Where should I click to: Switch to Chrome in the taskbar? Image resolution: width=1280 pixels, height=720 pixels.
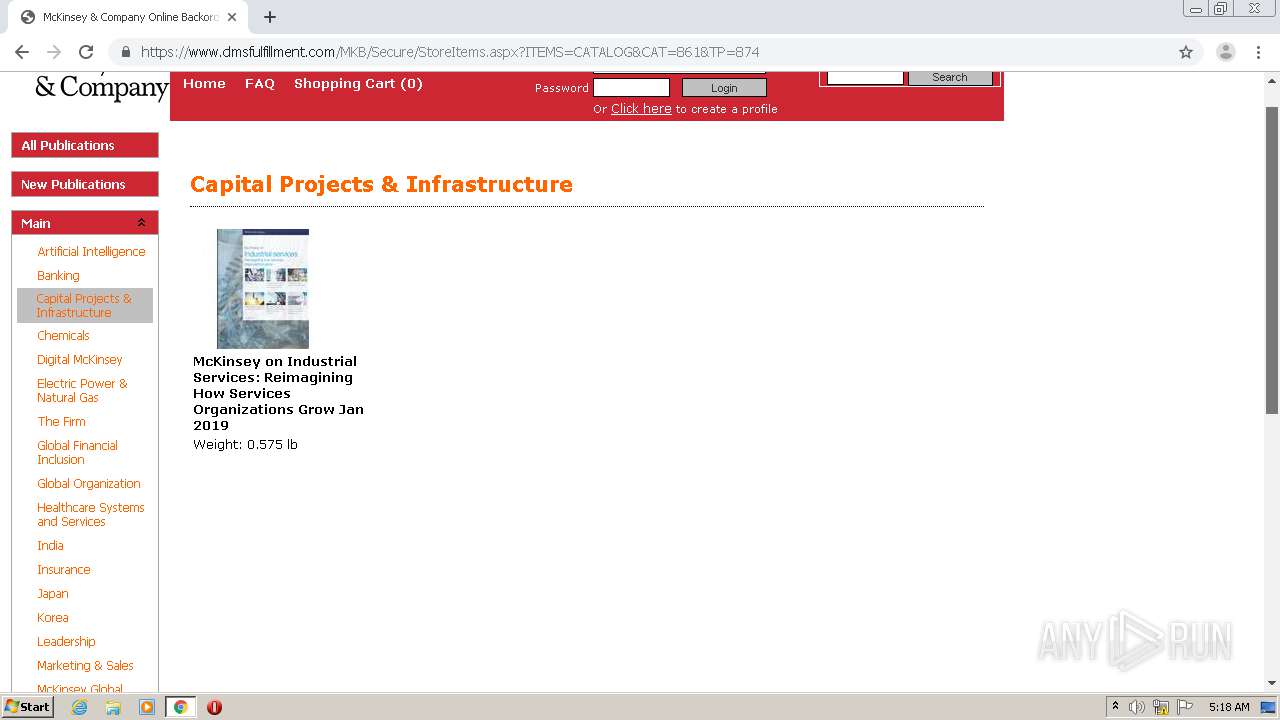pyautogui.click(x=180, y=707)
